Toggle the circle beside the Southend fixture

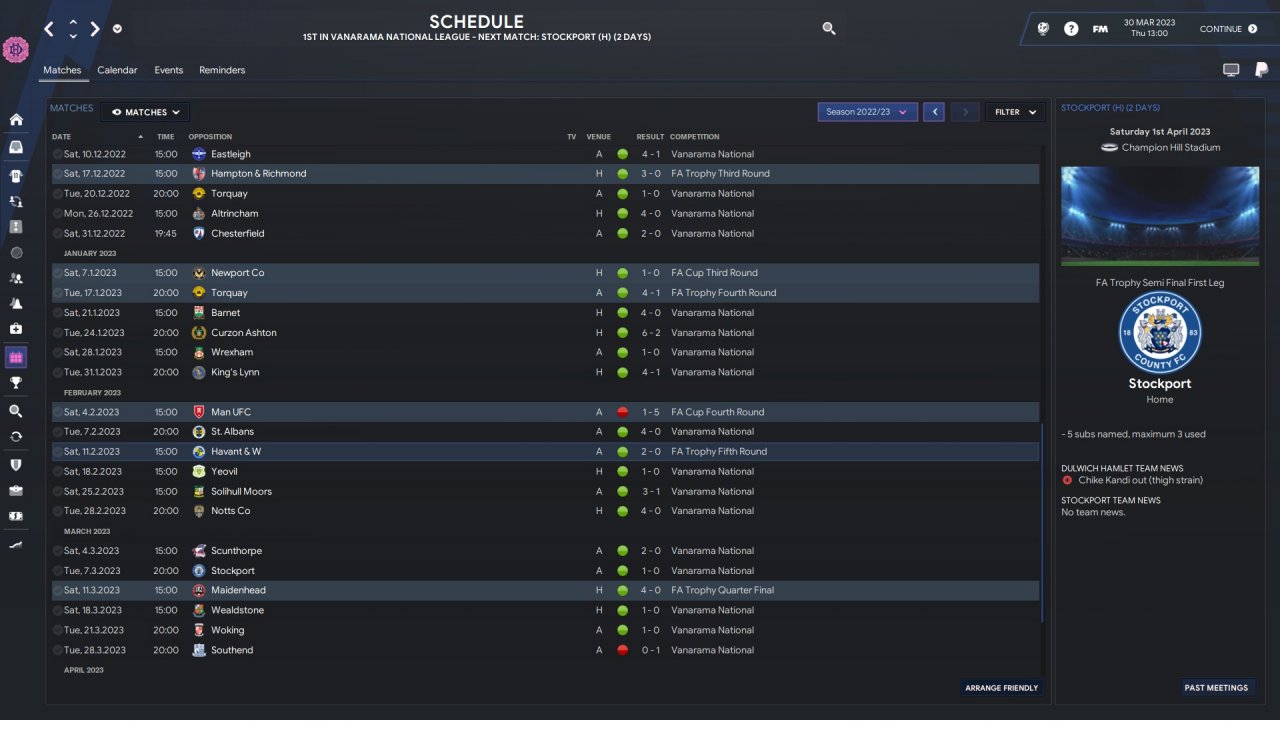click(x=58, y=650)
